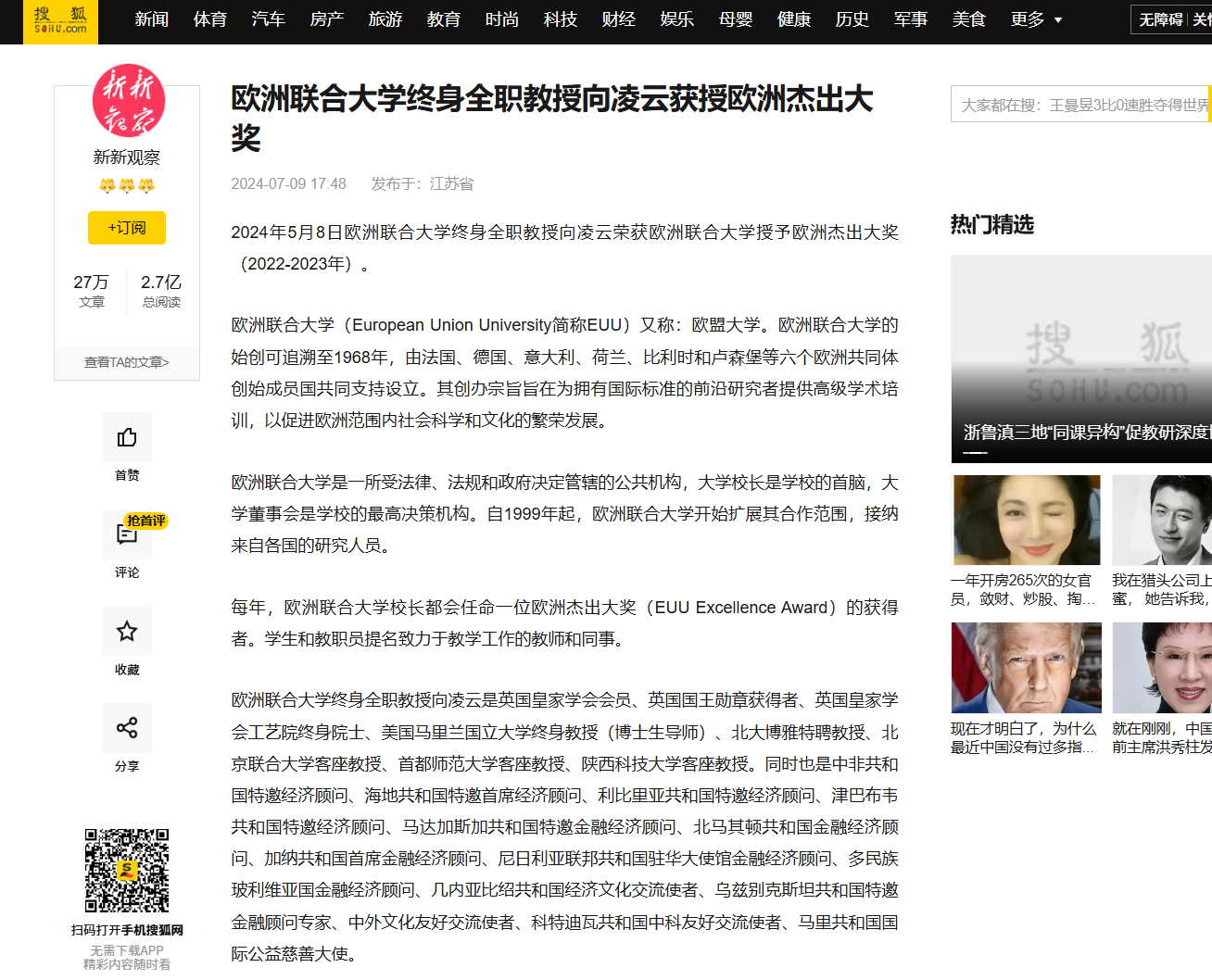Expand the 更多 dropdown menu
Image resolution: width=1212 pixels, height=980 pixels.
pyautogui.click(x=1036, y=19)
